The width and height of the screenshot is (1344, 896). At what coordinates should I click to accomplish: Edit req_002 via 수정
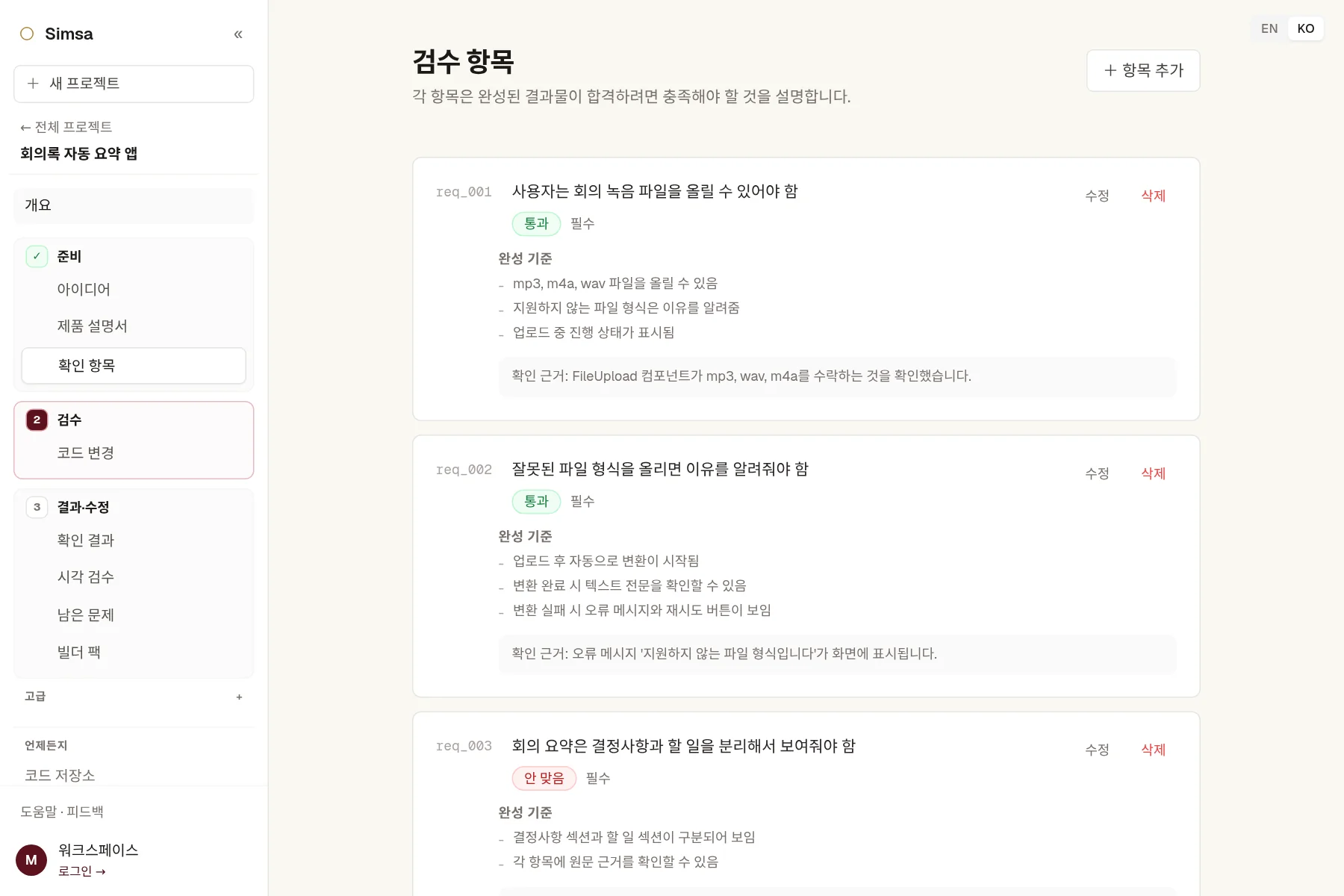[1097, 473]
